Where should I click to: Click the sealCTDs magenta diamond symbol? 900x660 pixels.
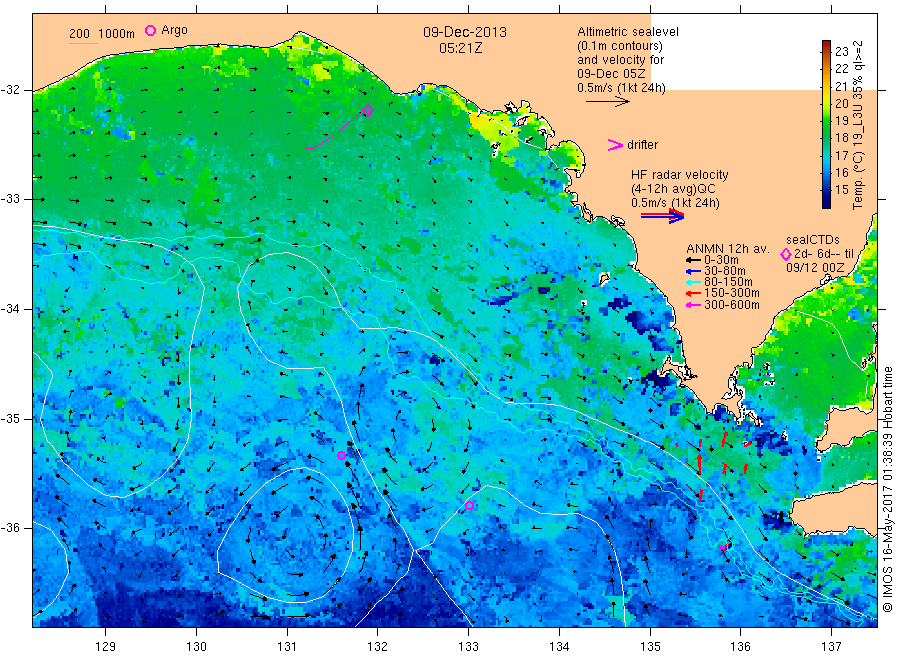(786, 254)
